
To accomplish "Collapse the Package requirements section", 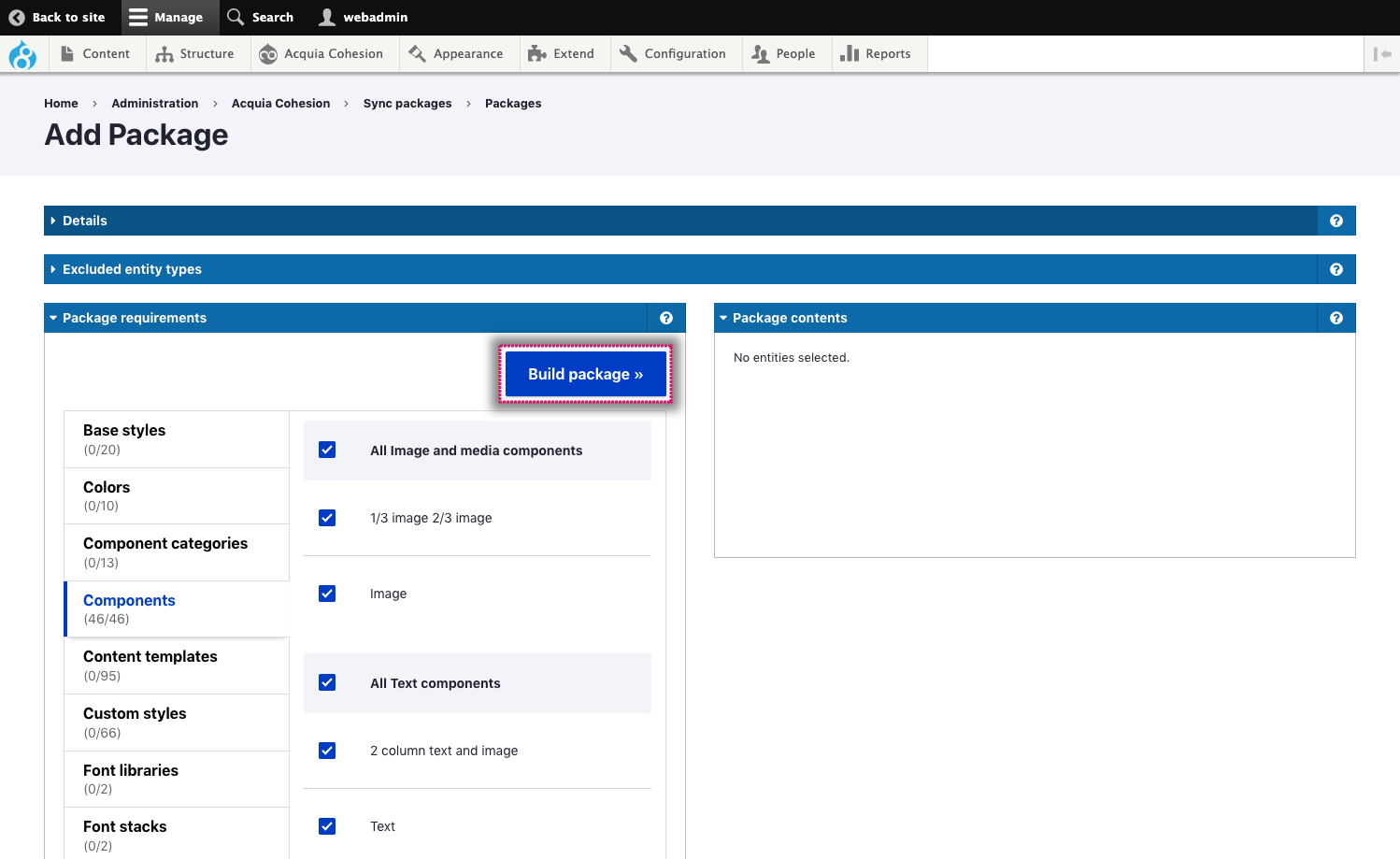I will coord(345,318).
